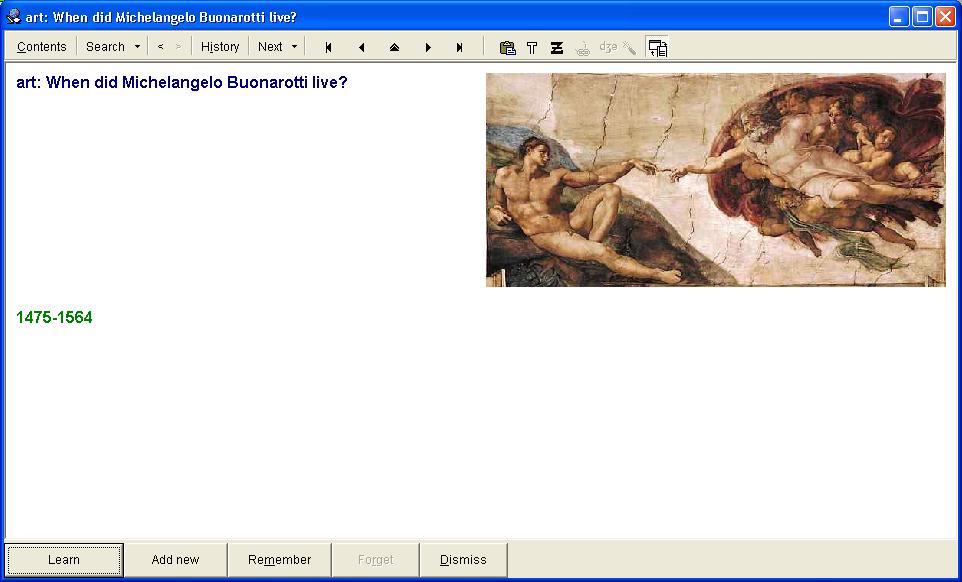Open the History view

pos(220,47)
